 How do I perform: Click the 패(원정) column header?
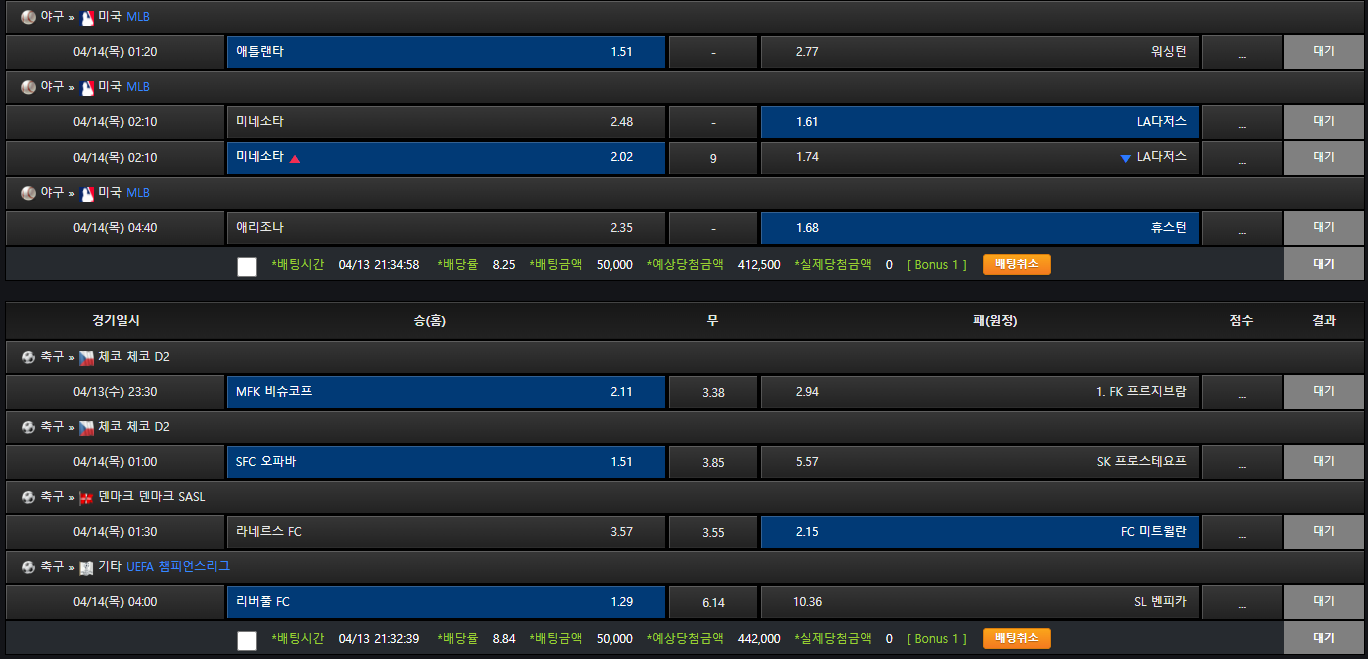pos(995,321)
